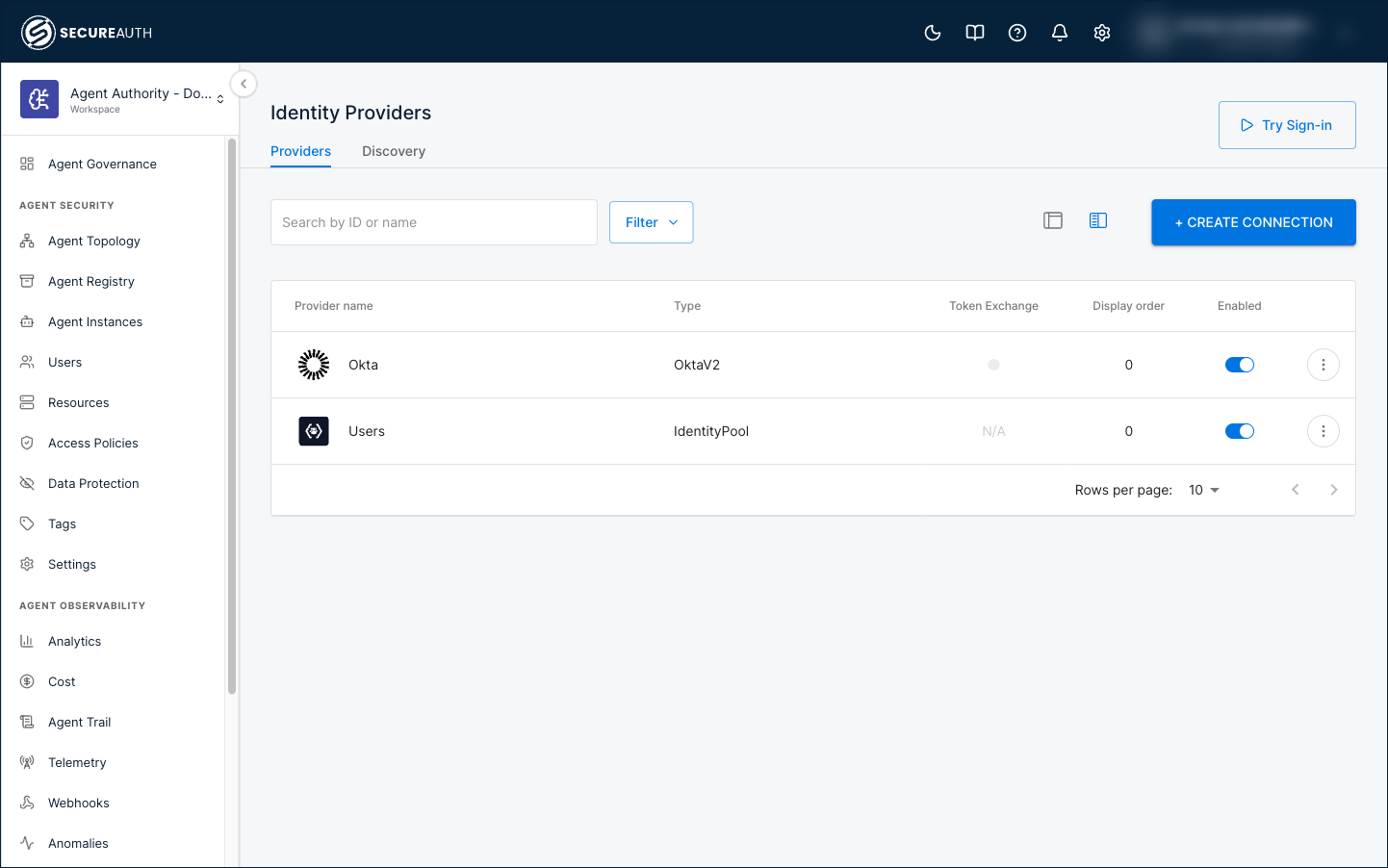
Task: Open more options menu for Users row
Action: 1324,431
